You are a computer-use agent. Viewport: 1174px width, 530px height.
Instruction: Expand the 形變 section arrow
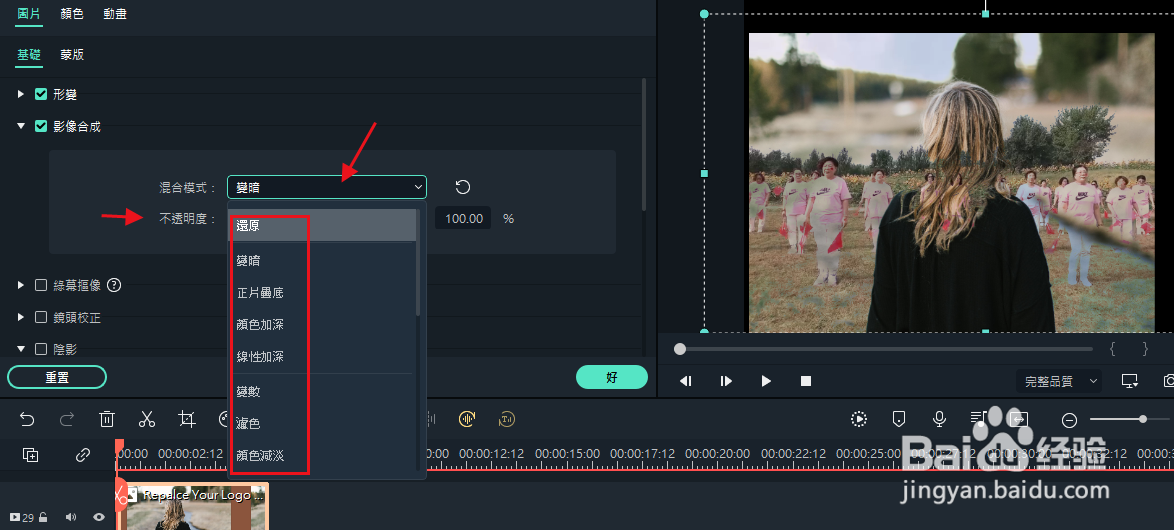pos(21,94)
